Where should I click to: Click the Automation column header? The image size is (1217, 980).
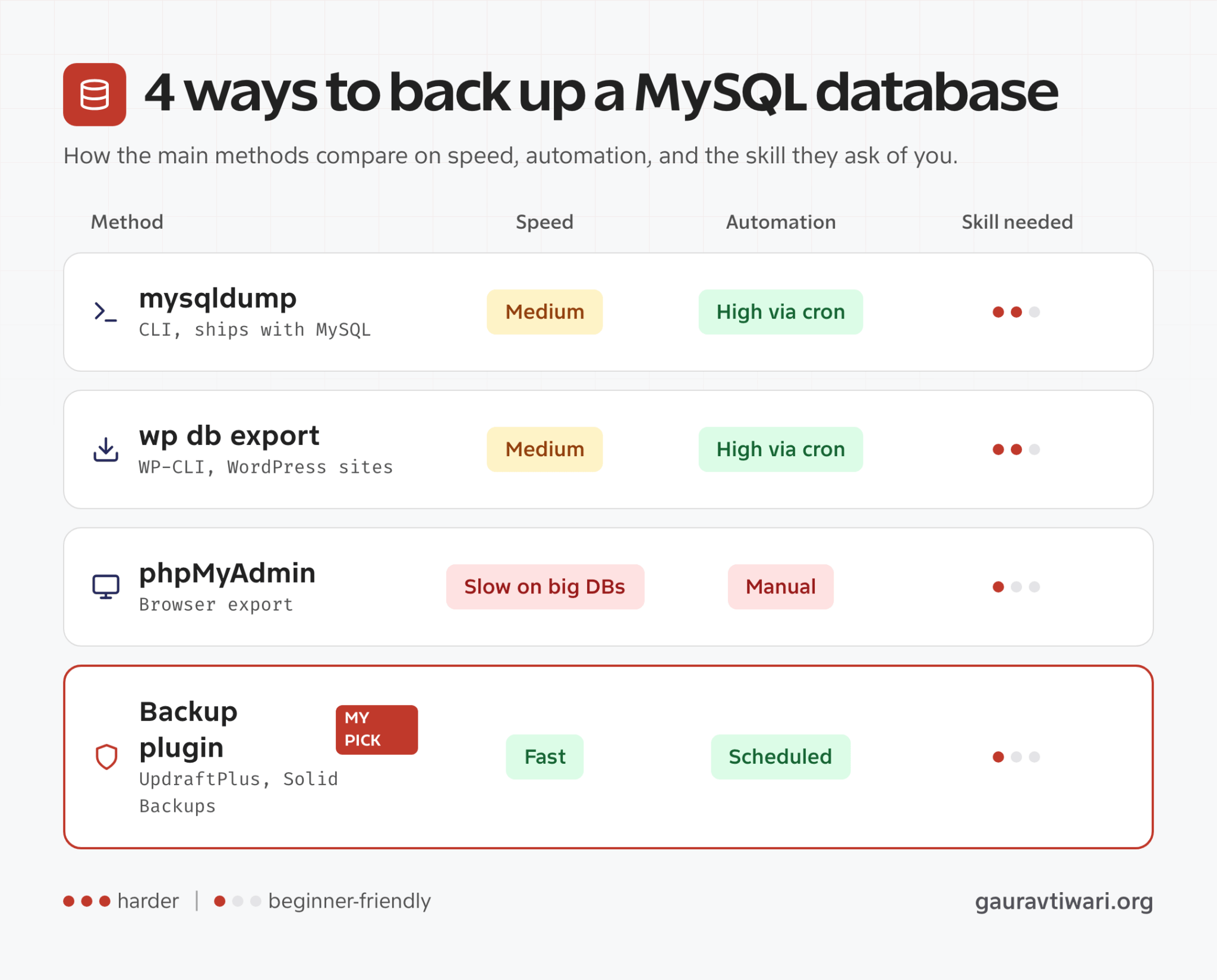781,222
